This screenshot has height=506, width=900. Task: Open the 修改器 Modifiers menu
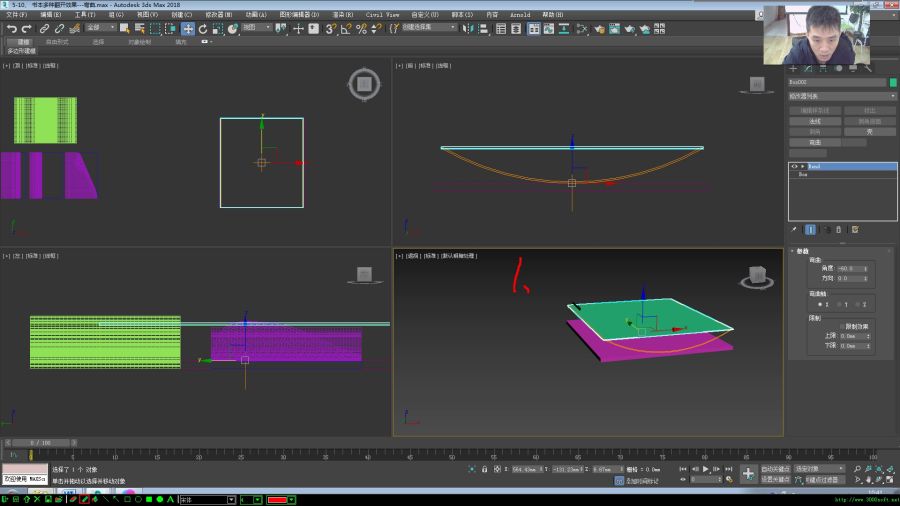click(x=219, y=14)
